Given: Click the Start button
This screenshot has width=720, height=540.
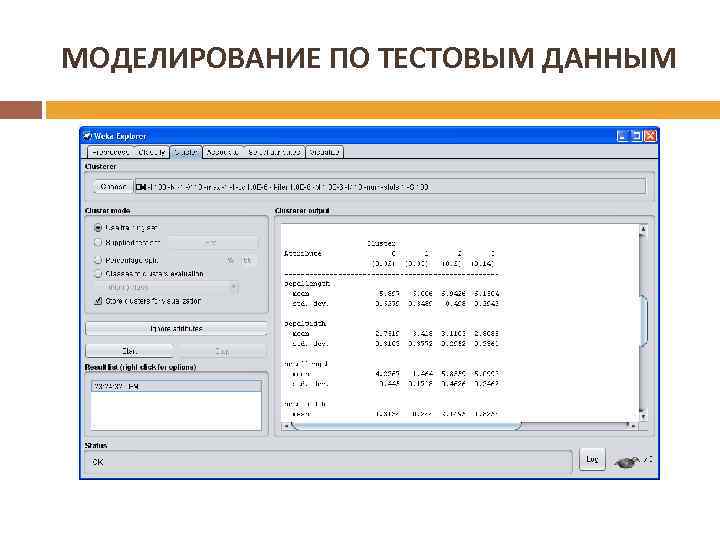Looking at the screenshot, I should coord(129,351).
